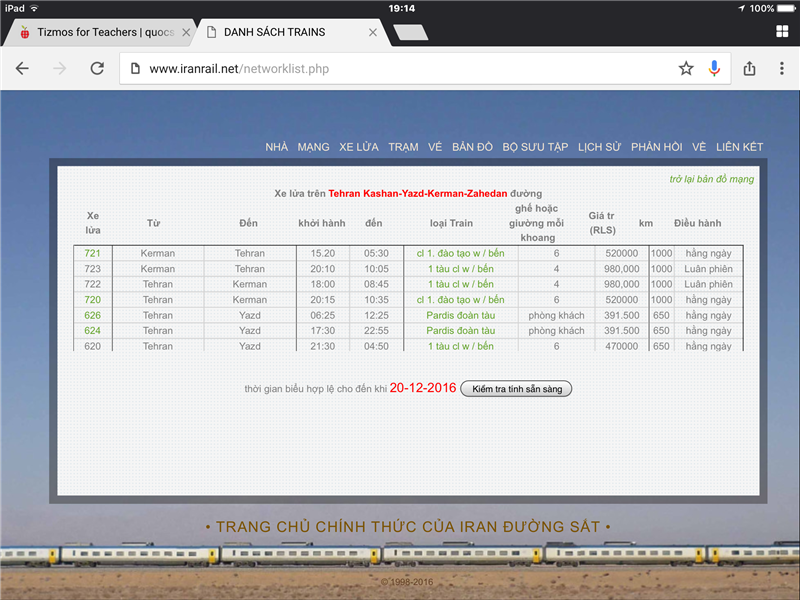
Task: Open the TRẠM menu item
Action: coord(403,147)
